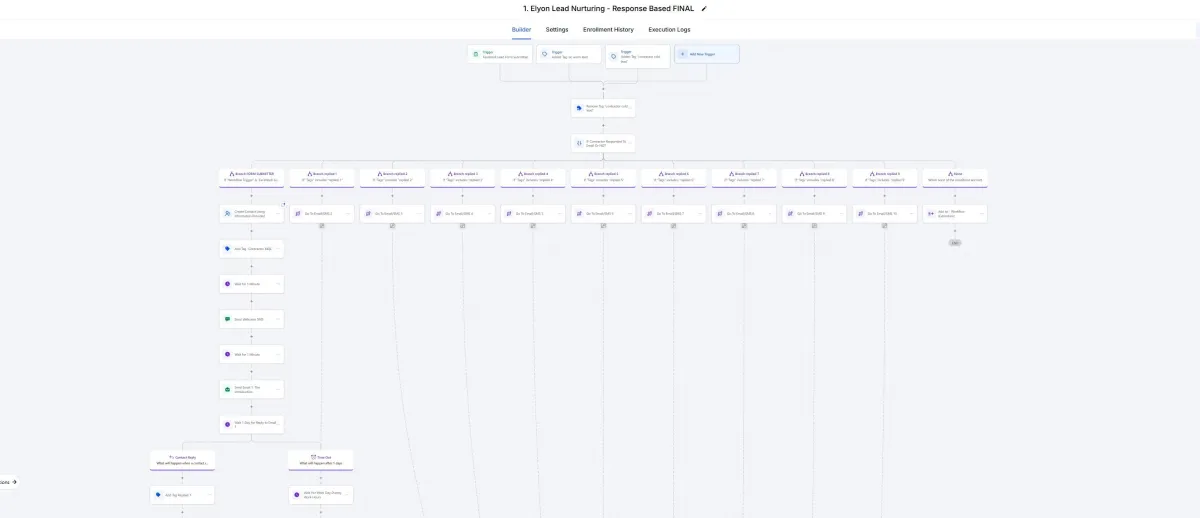Click the link icon below Branch replied 9 Go To
Image resolution: width=1200 pixels, height=518 pixels.
(x=885, y=227)
